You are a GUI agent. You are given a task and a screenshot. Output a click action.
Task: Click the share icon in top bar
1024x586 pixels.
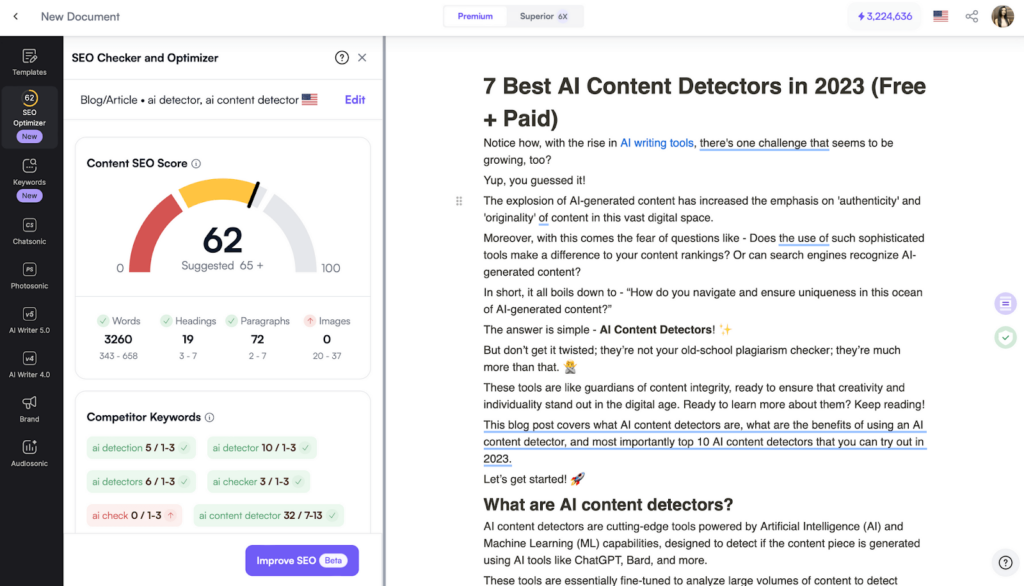972,16
